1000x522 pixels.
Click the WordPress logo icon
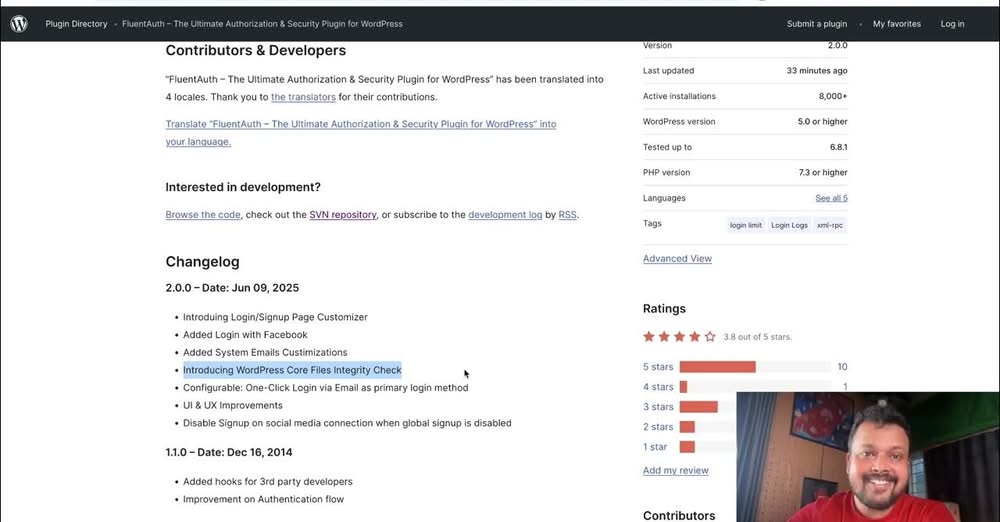point(19,24)
